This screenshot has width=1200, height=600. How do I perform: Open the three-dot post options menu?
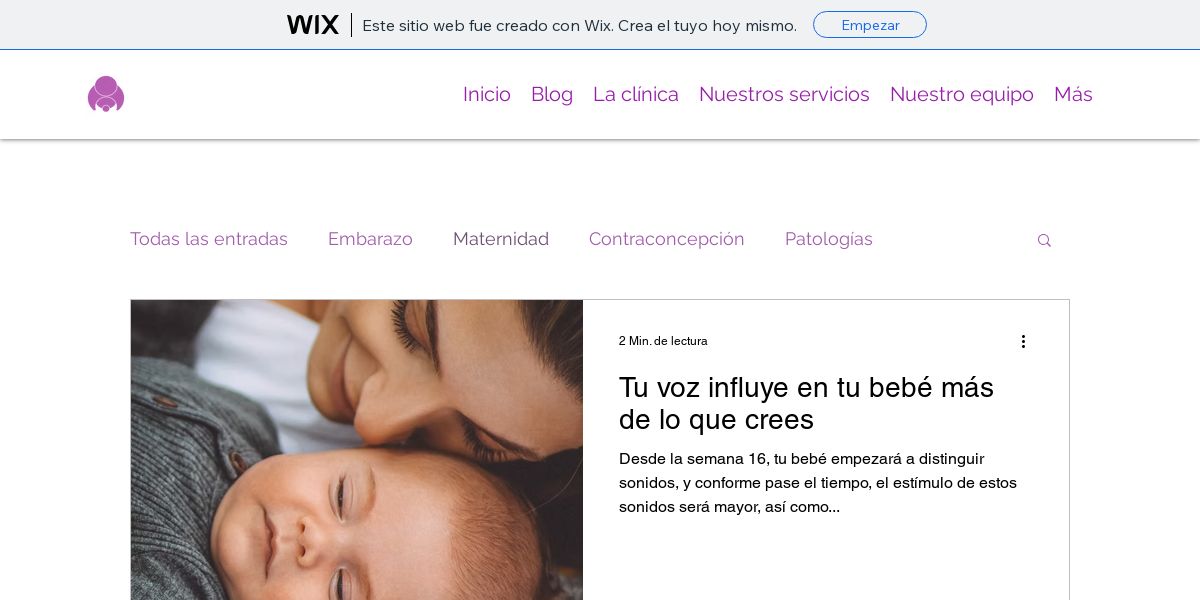click(1023, 341)
